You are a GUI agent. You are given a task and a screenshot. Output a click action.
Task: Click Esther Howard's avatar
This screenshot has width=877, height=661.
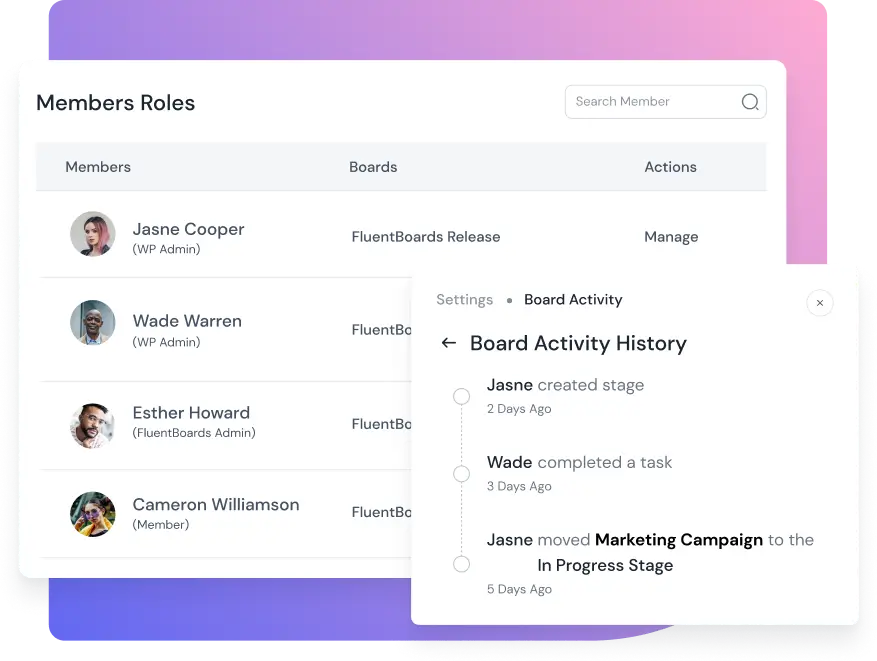(x=93, y=425)
